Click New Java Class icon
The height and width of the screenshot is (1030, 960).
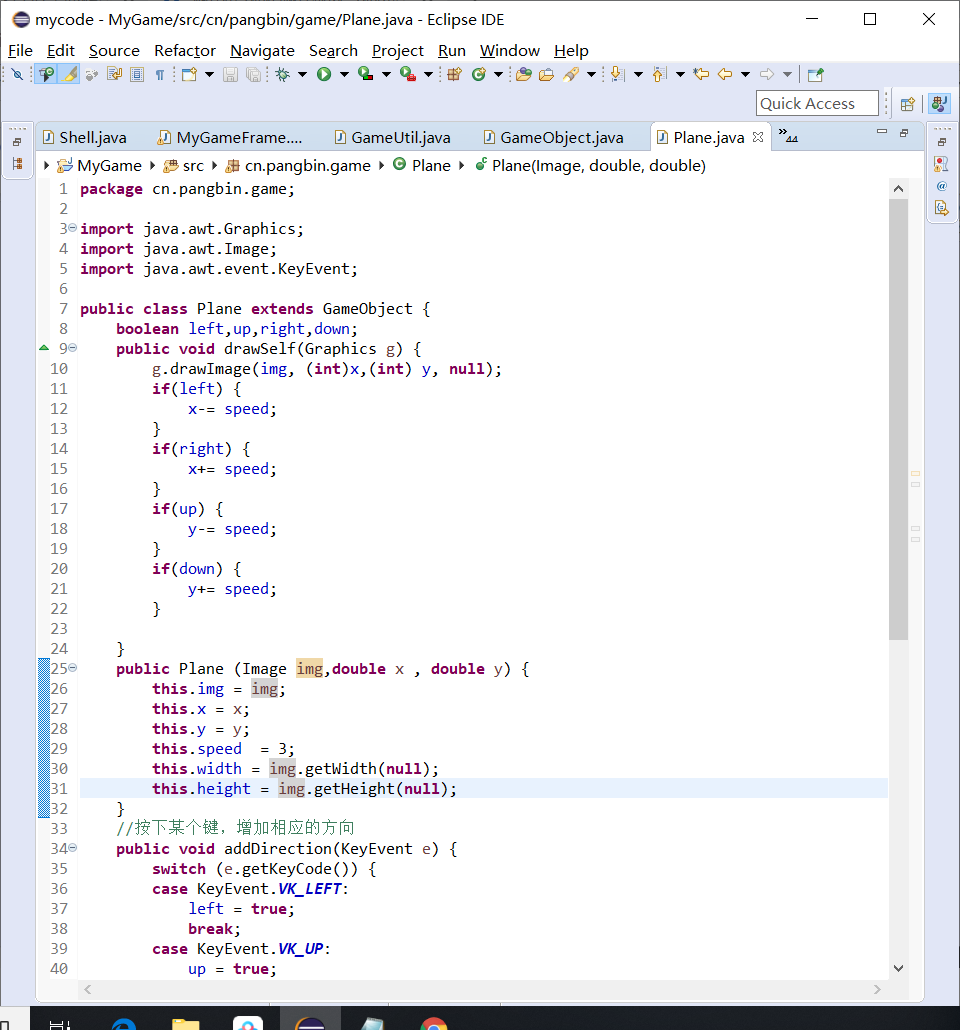pyautogui.click(x=479, y=74)
